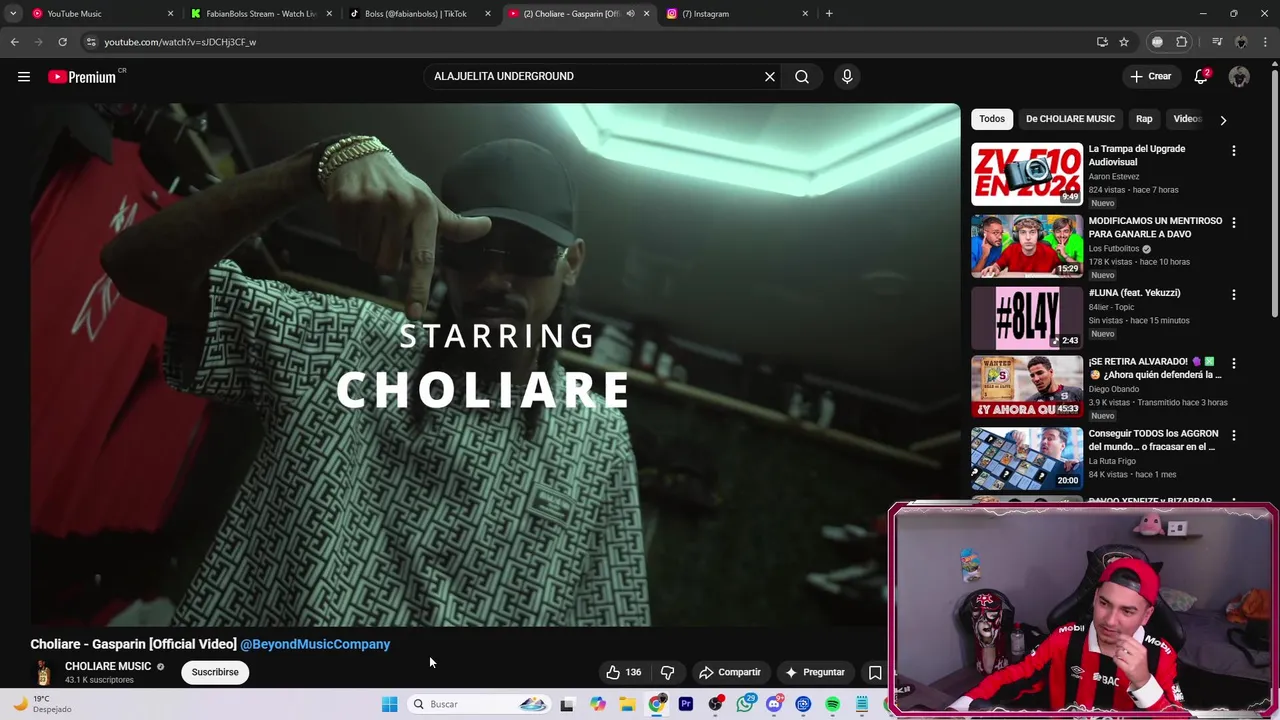Open CHOLIARE MUSIC channel avatar
This screenshot has height=720, width=1280.
[42, 672]
